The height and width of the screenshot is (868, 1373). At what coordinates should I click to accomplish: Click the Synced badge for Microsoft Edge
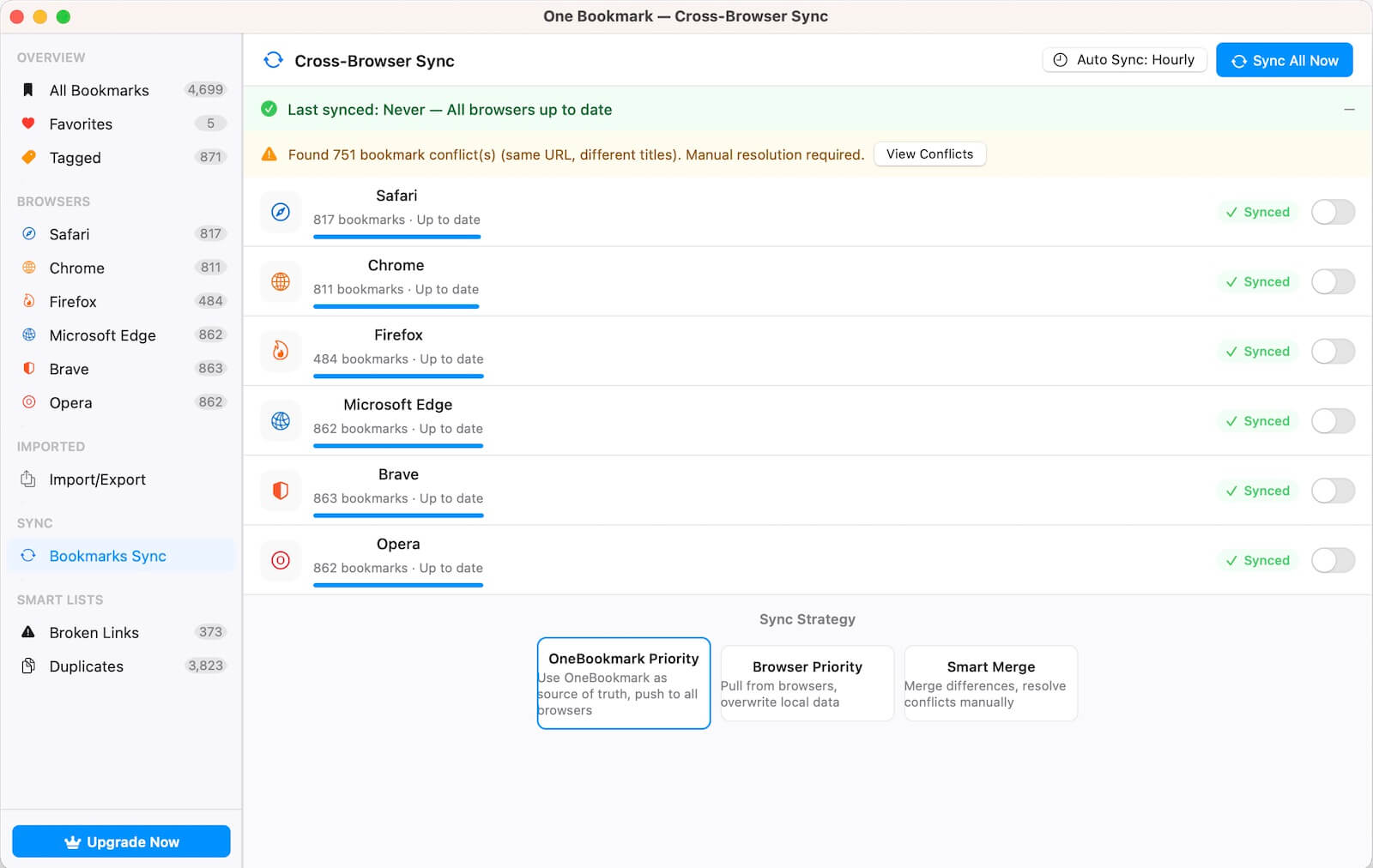(x=1258, y=420)
